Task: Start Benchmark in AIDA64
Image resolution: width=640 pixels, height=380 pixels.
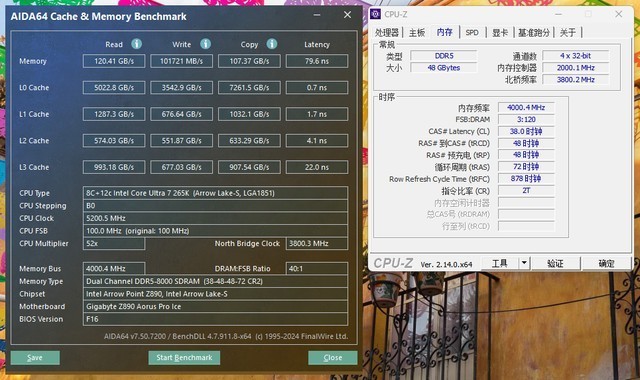Action: pyautogui.click(x=184, y=358)
